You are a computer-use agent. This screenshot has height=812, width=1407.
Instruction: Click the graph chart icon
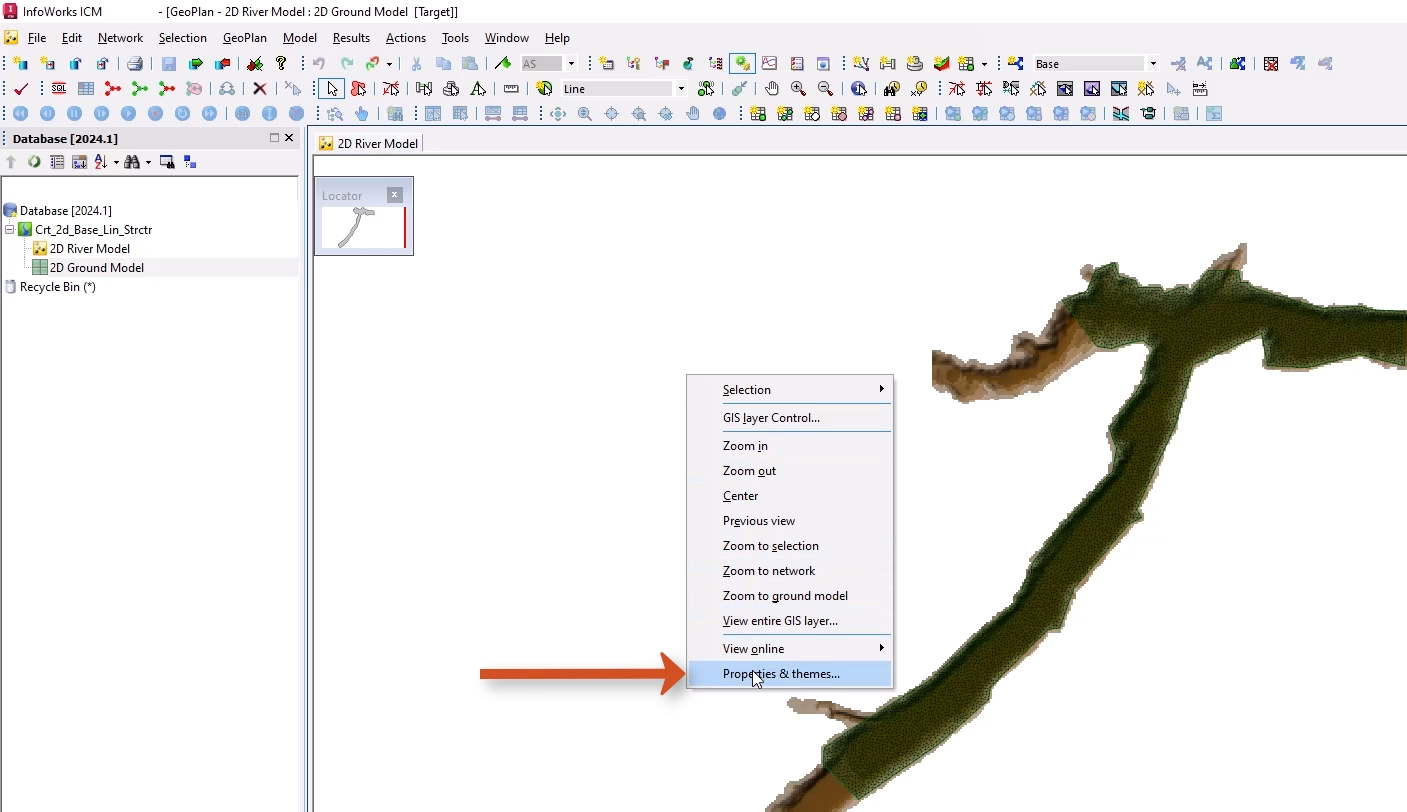pos(769,64)
